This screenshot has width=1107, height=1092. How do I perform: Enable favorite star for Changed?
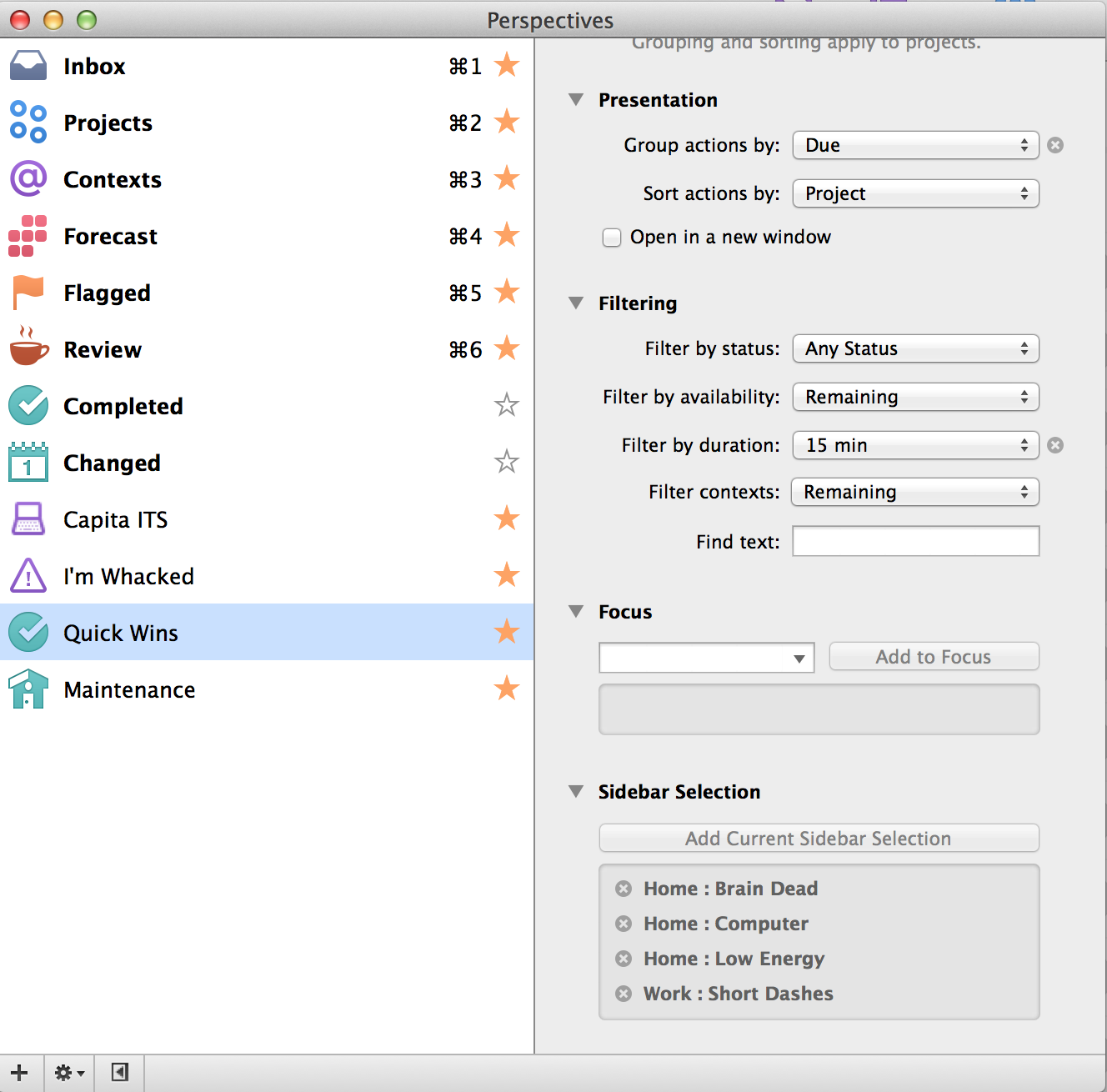(x=507, y=462)
